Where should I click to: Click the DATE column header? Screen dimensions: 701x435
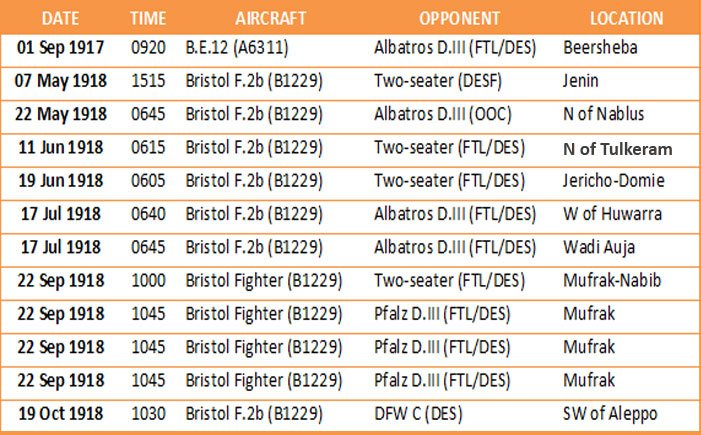[59, 18]
